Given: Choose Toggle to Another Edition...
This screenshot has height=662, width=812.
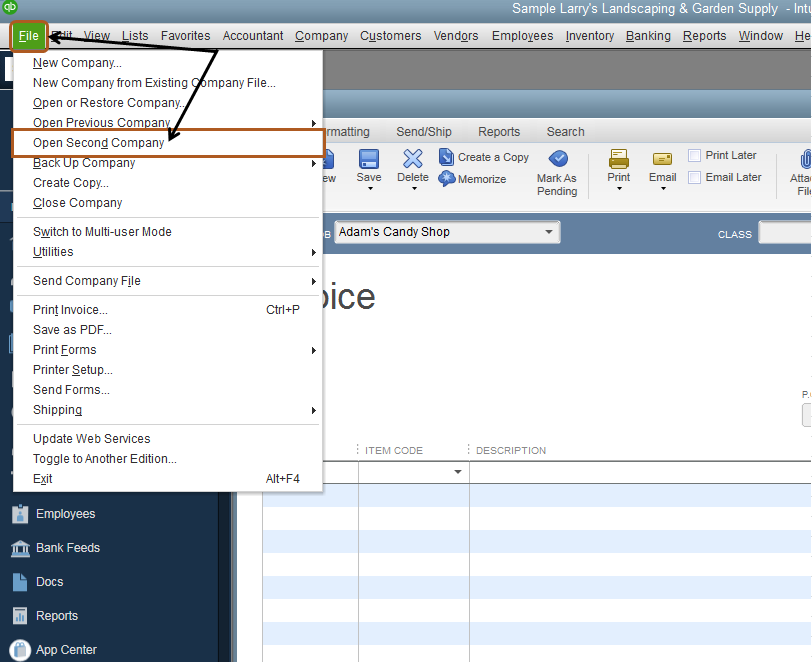Looking at the screenshot, I should pos(167,459).
